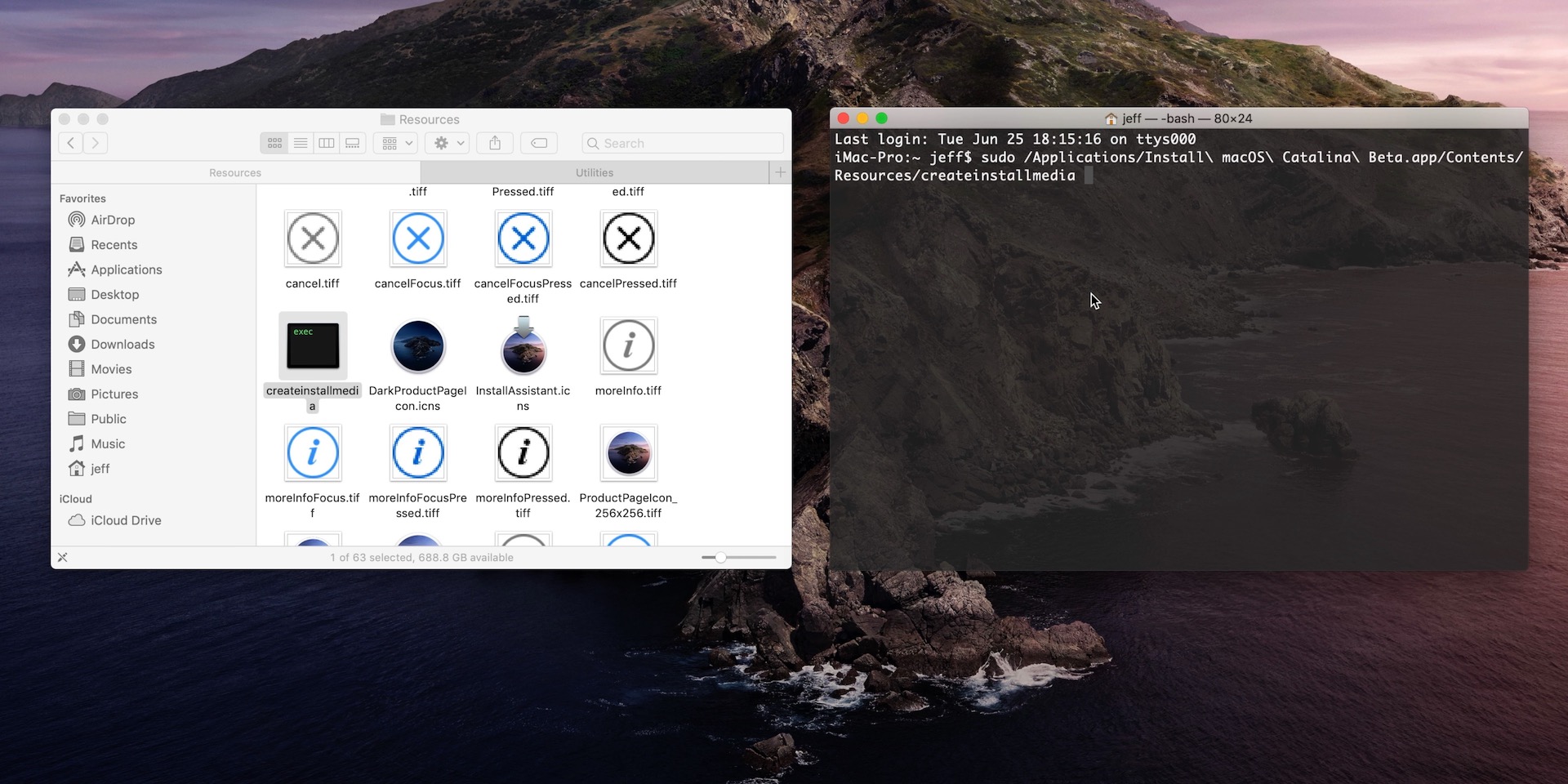Switch to Gallery view in Finder toolbar
This screenshot has width=1568, height=784.
[x=352, y=142]
